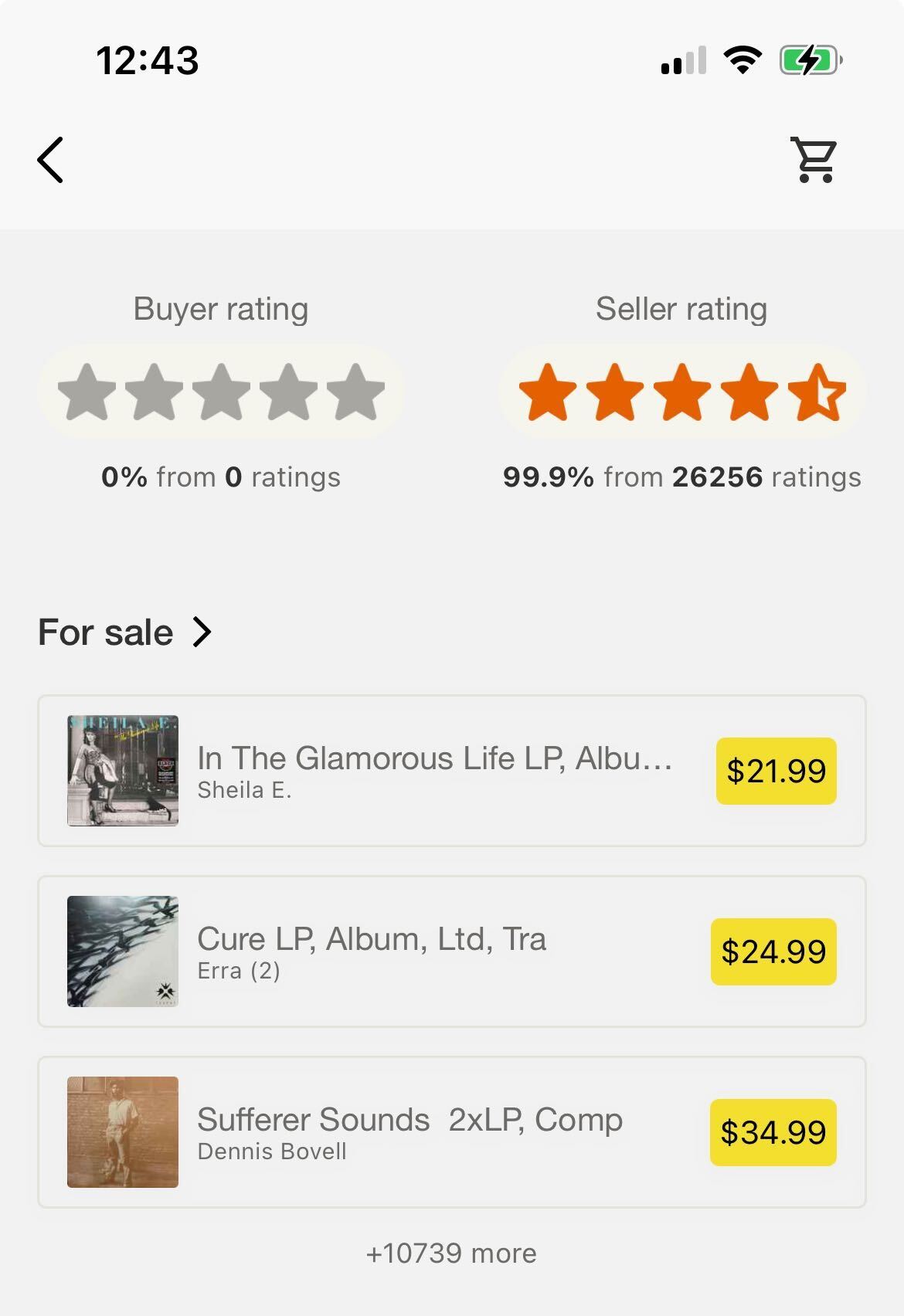Open the Erra Cure album cover thumbnail
Image resolution: width=904 pixels, height=1316 pixels.
coord(123,951)
